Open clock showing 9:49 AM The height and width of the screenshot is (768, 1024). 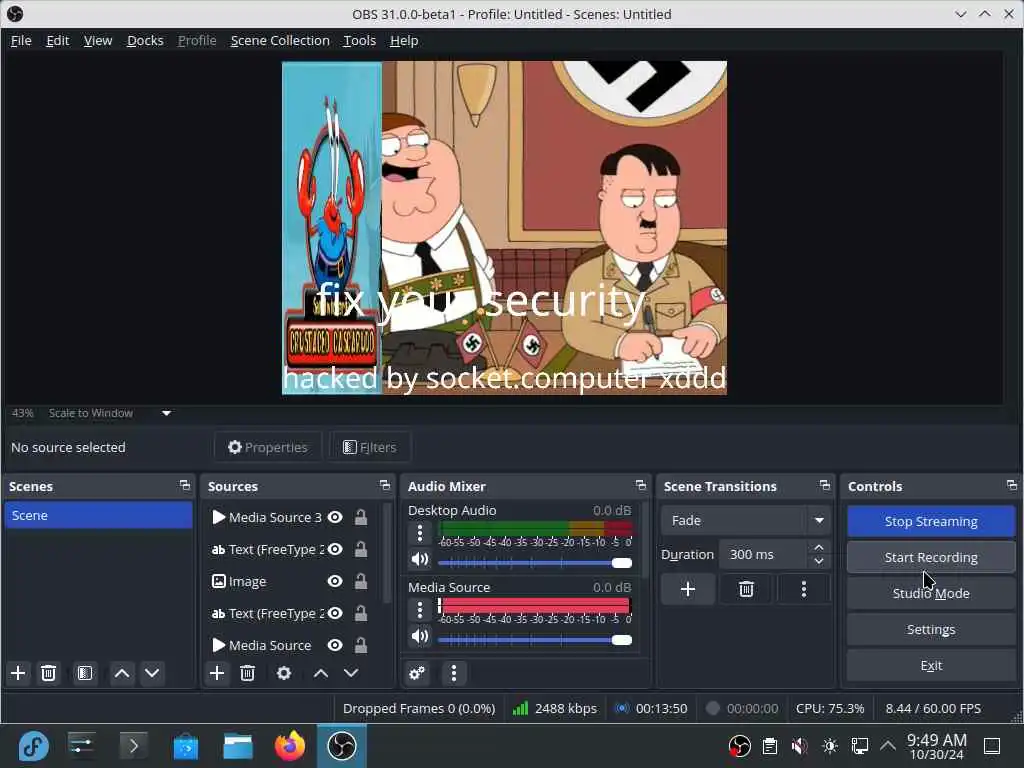tap(936, 746)
